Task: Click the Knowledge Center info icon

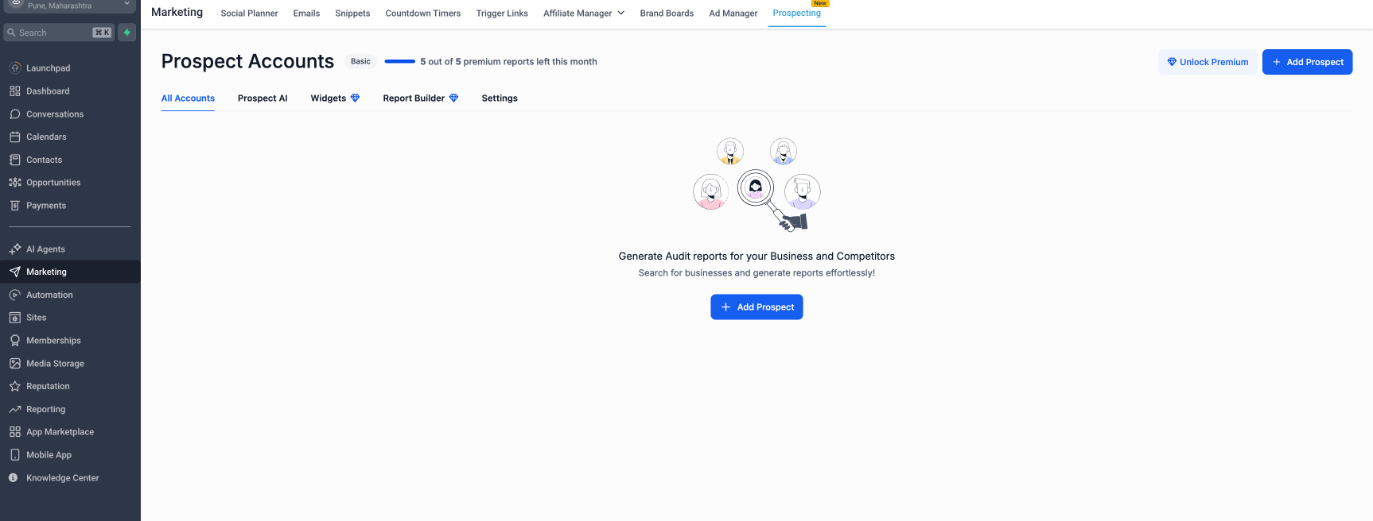Action: tap(14, 478)
